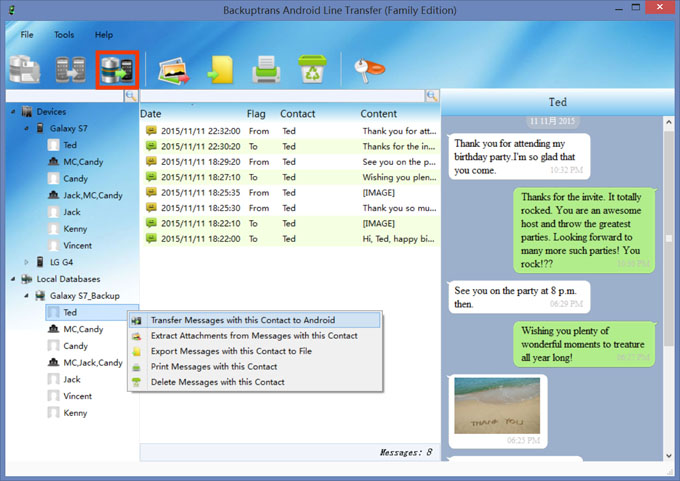The height and width of the screenshot is (481, 680).
Task: Click the Contact column header
Action: tap(298, 114)
